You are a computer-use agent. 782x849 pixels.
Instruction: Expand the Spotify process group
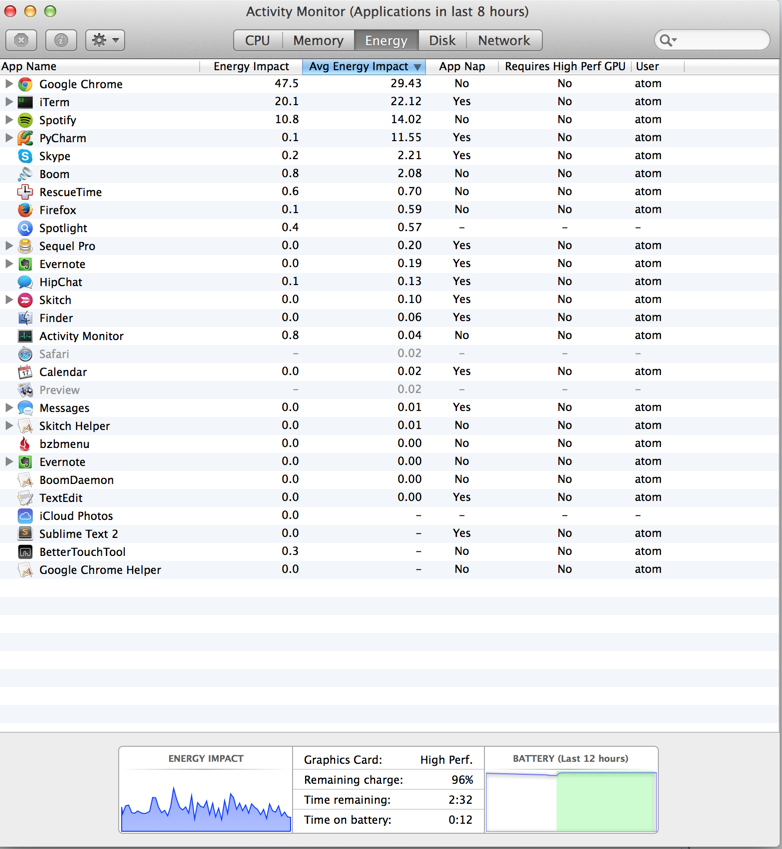[9, 120]
